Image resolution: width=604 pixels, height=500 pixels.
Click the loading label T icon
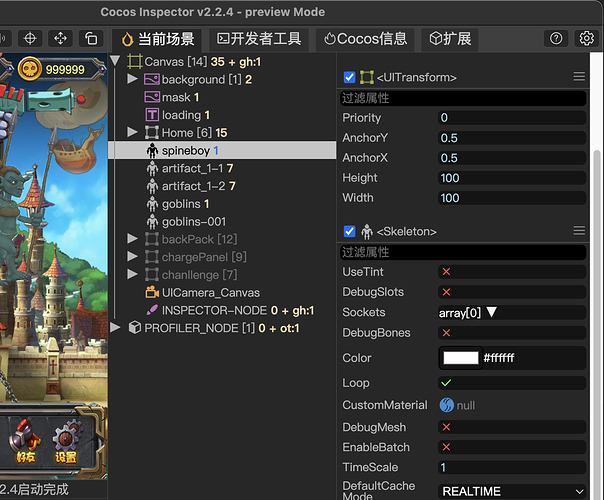coord(152,115)
